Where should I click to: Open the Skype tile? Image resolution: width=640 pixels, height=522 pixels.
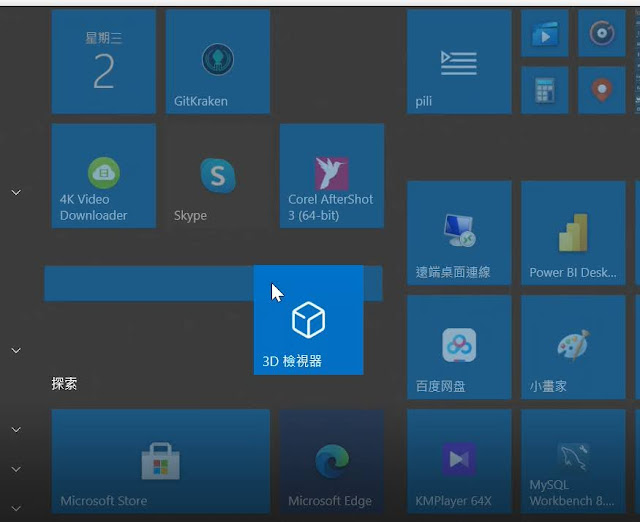(218, 176)
